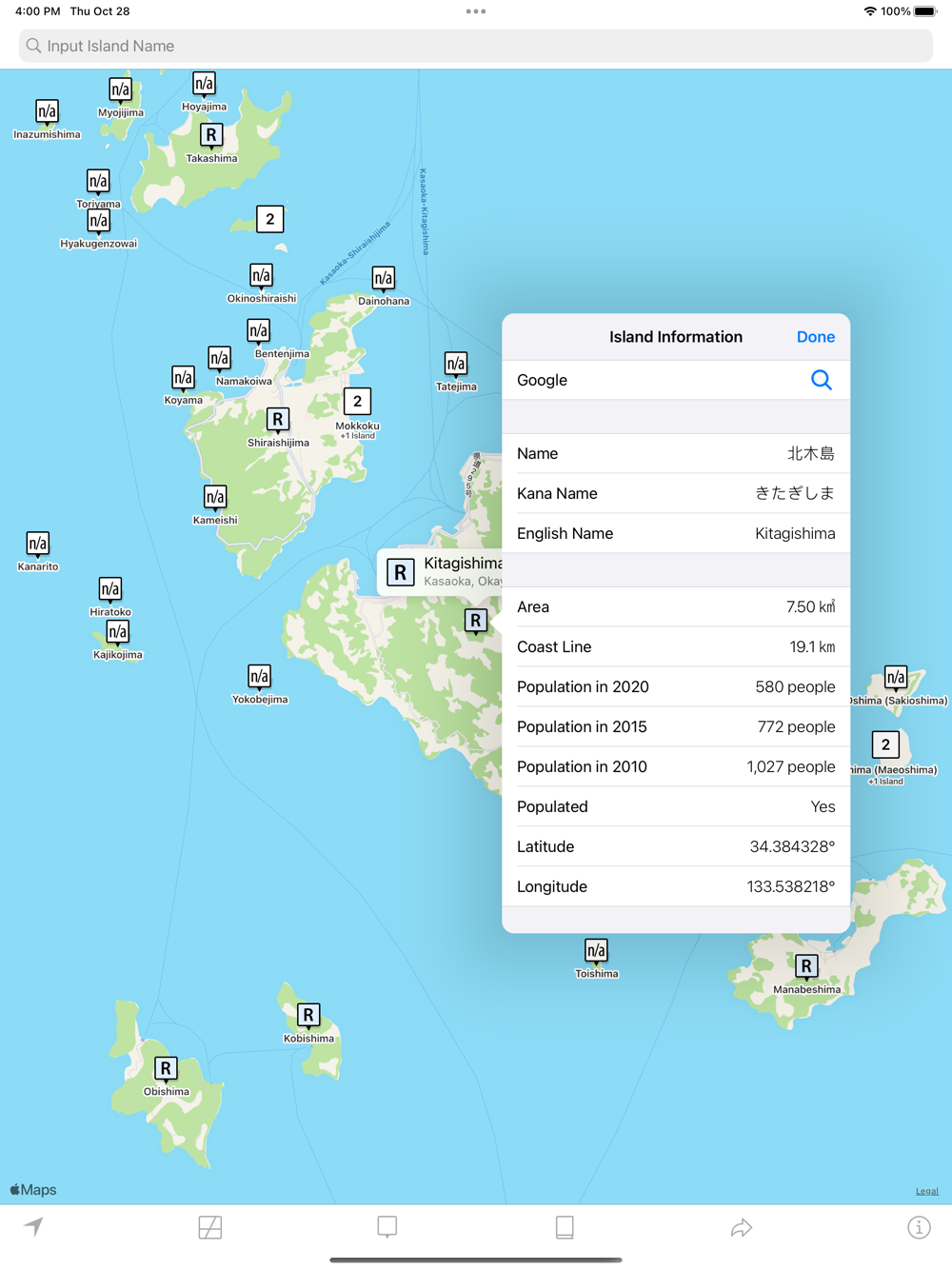The image size is (952, 1270).
Task: Tap the current location arrow icon
Action: pos(33,1226)
